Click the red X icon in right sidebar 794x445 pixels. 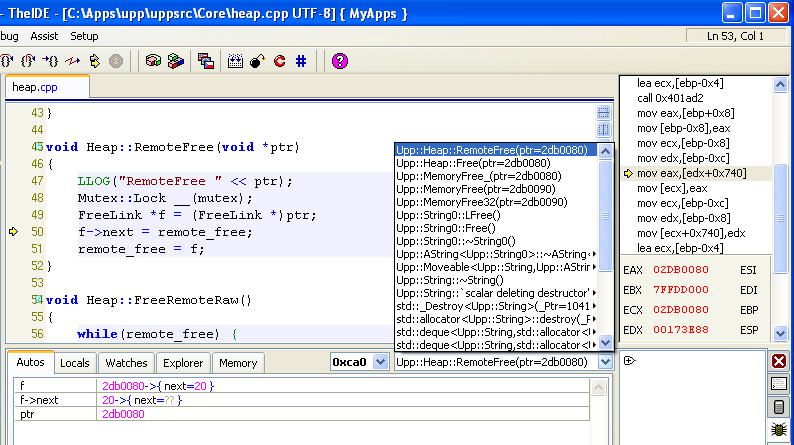[779, 361]
